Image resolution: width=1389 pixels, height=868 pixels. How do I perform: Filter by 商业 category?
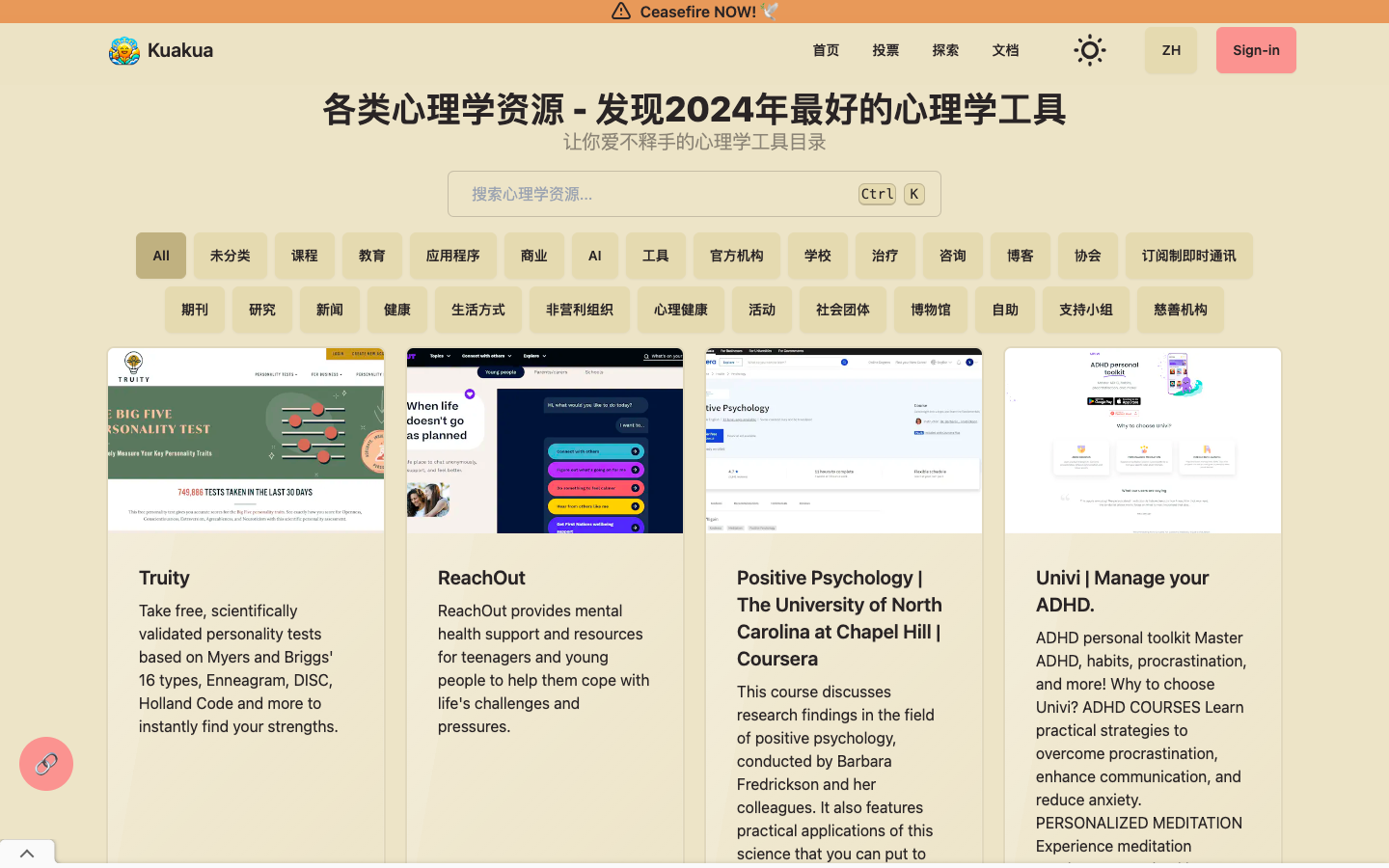pyautogui.click(x=534, y=256)
